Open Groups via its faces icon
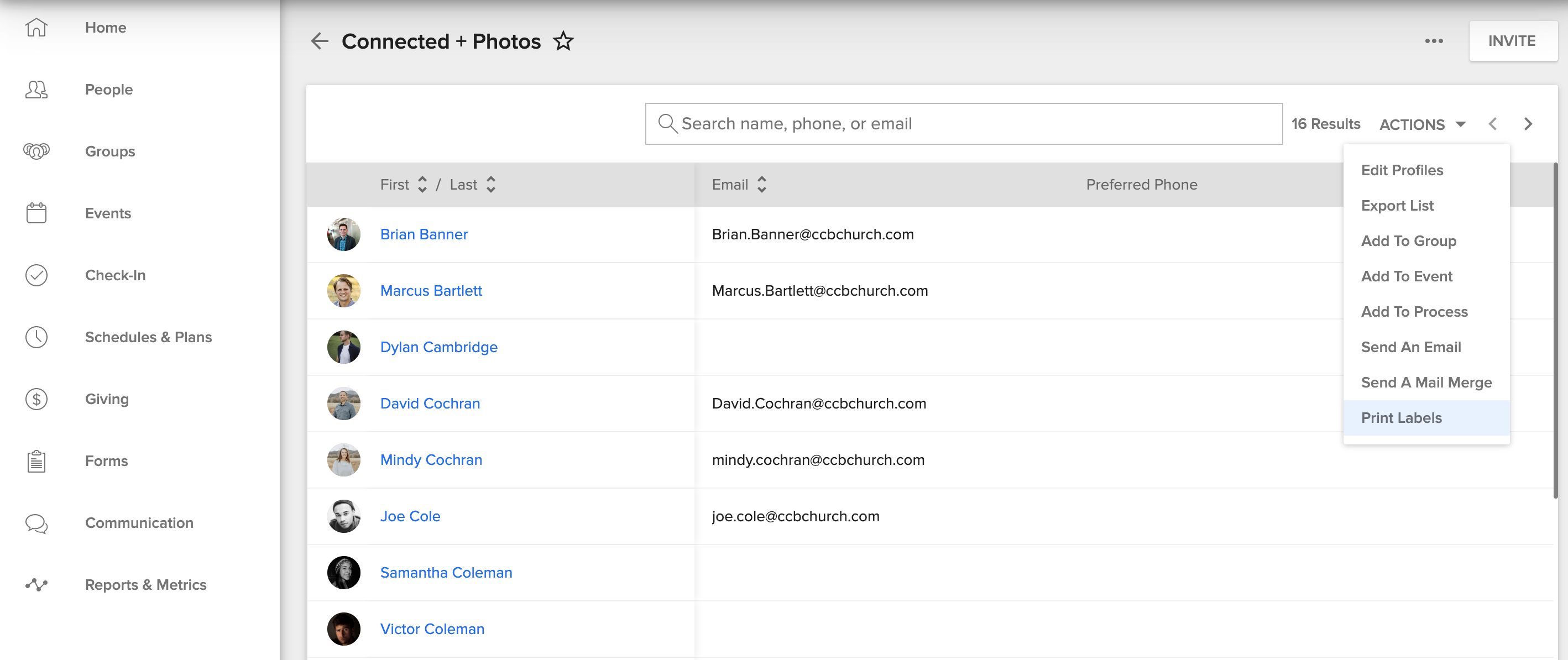 (36, 151)
